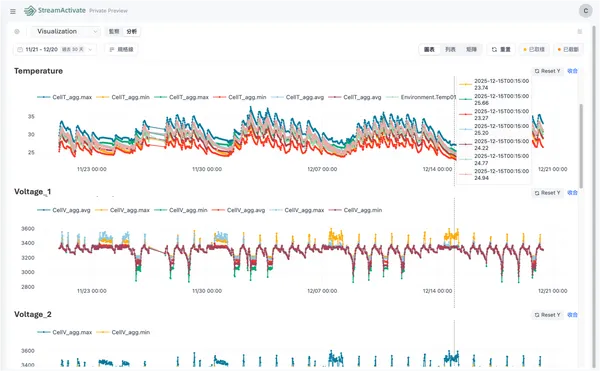This screenshot has height=371, width=600.
Task: Toggle green CellV_agg.min series in Voltage_1 legend
Action: pos(181,210)
